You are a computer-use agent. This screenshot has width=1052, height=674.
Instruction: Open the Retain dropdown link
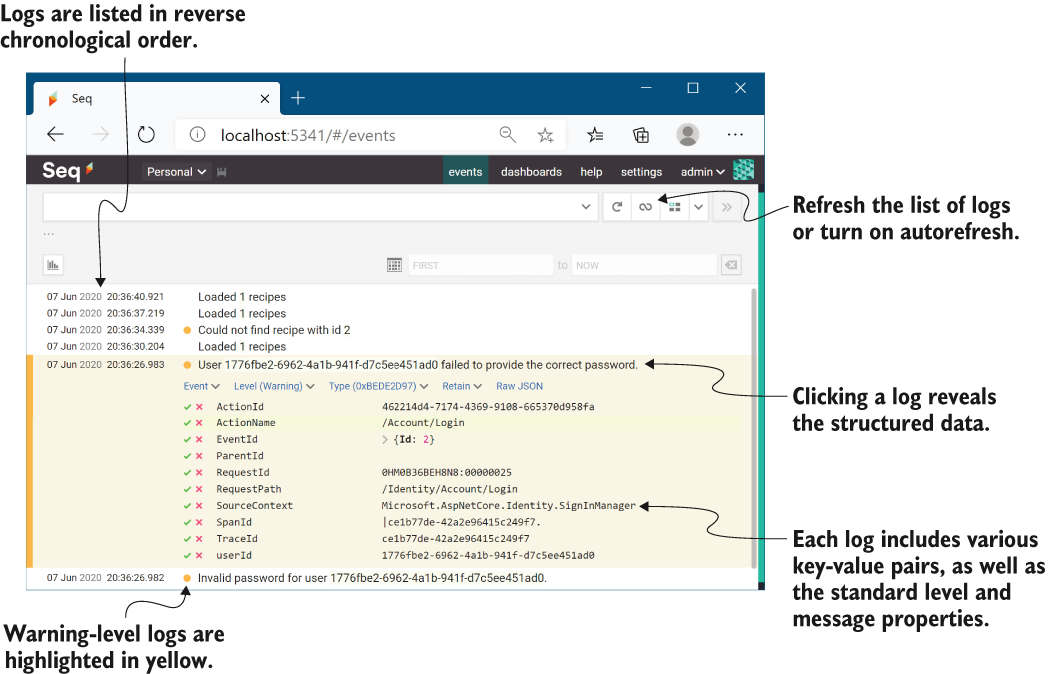point(462,386)
